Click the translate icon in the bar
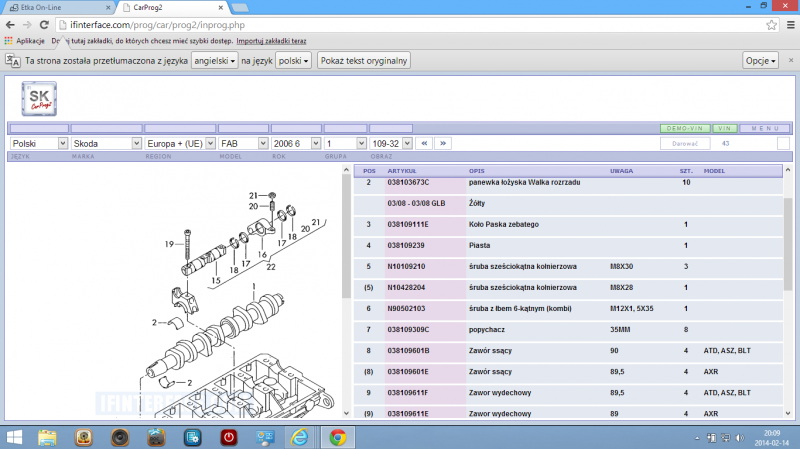This screenshot has height=449, width=800. [13, 61]
